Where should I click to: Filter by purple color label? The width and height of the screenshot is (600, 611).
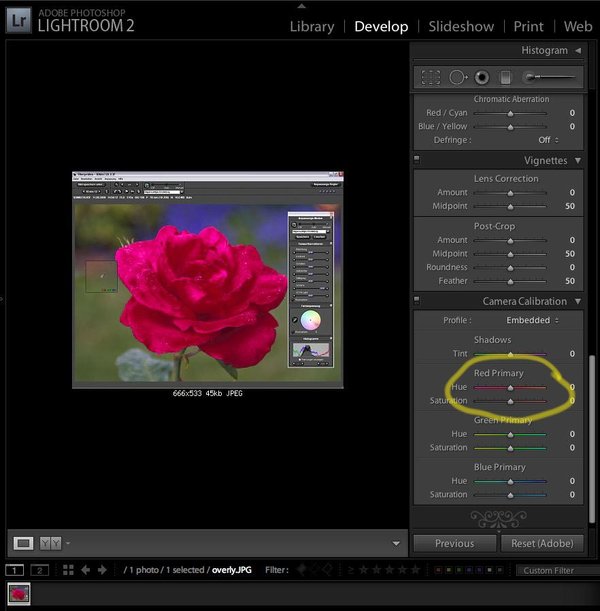[479, 570]
